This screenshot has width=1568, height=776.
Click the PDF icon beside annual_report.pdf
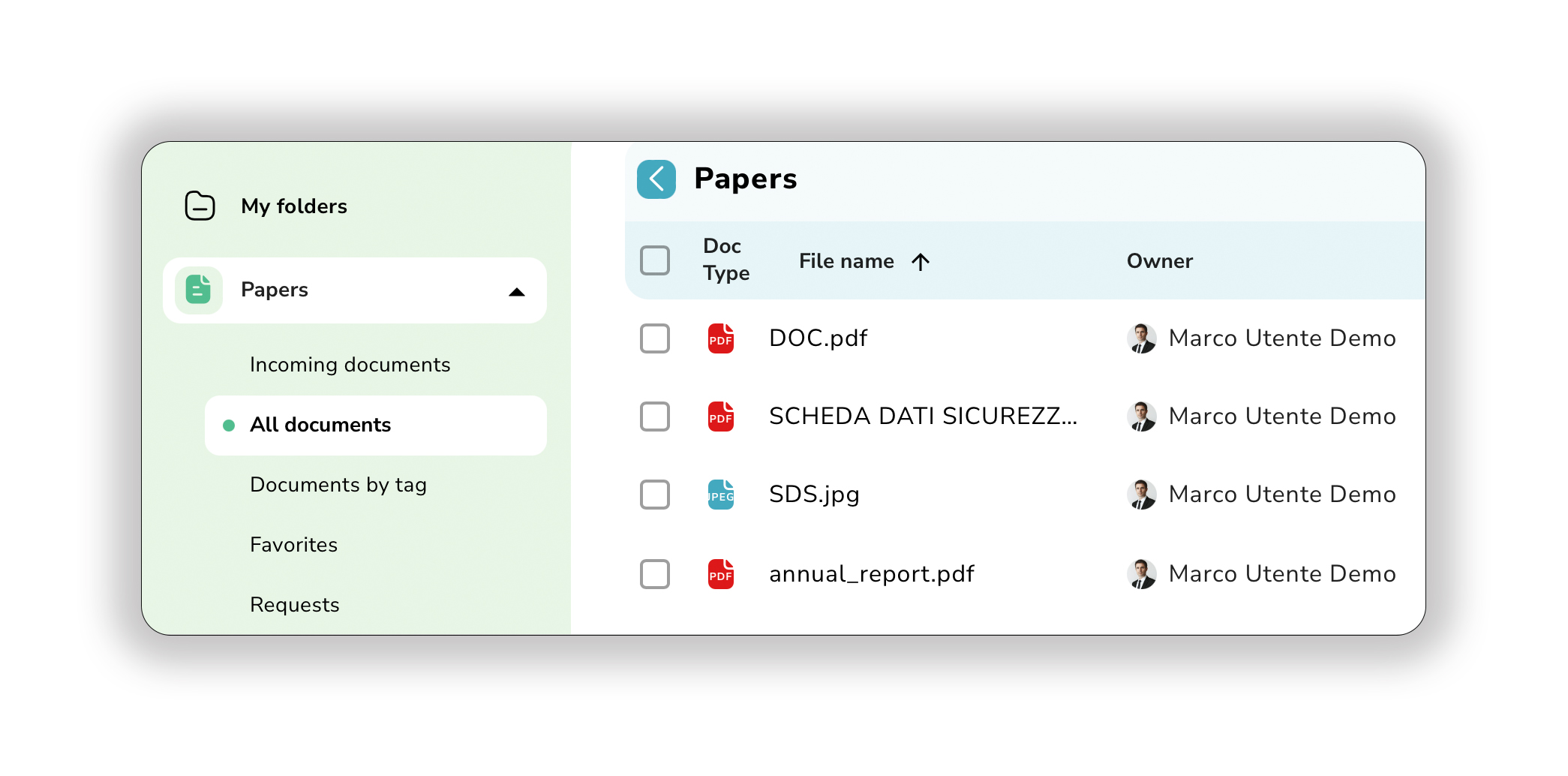coord(719,574)
